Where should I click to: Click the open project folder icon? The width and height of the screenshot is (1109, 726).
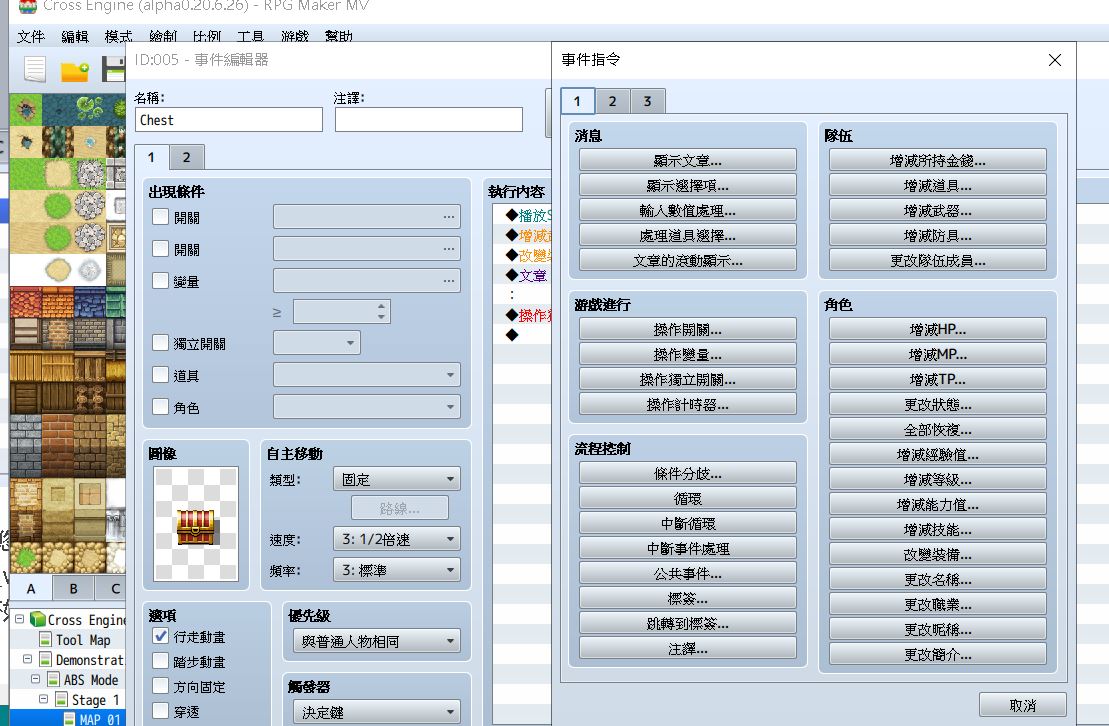[74, 70]
